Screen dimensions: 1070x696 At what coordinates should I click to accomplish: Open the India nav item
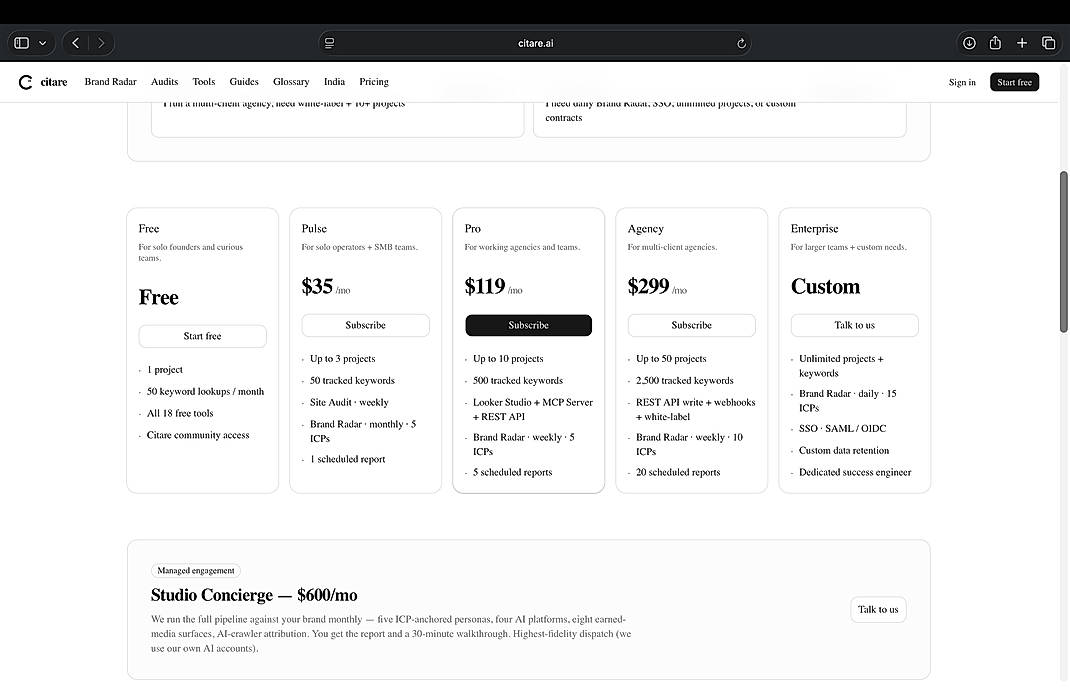point(334,82)
